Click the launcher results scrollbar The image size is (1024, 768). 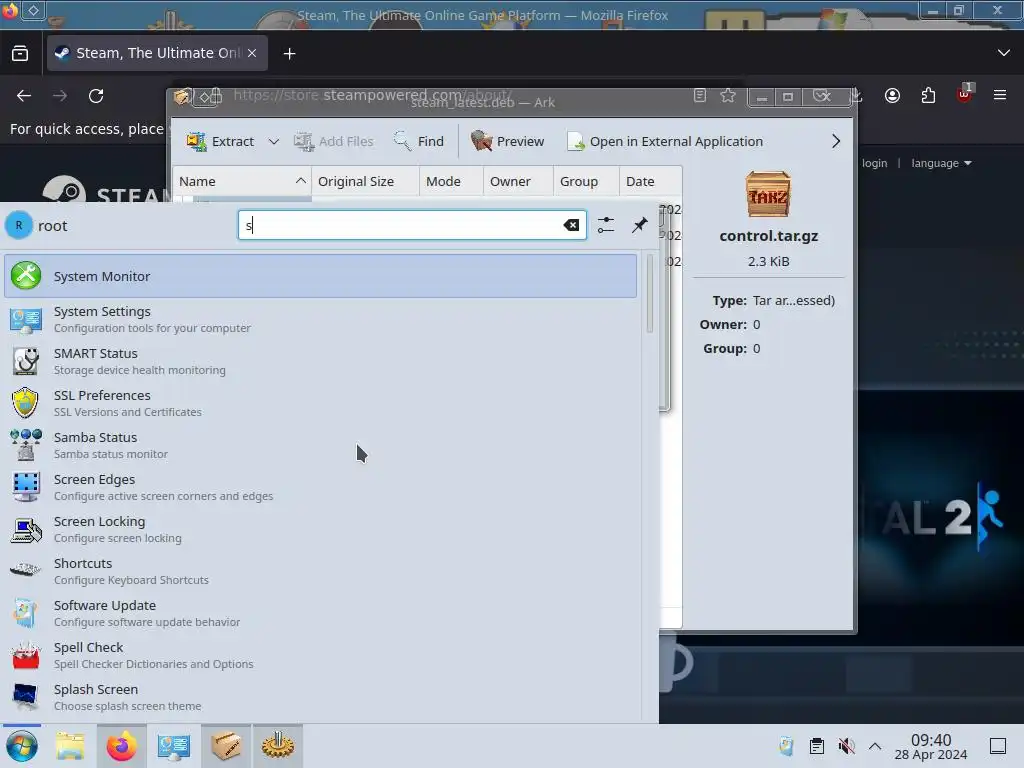(649, 294)
